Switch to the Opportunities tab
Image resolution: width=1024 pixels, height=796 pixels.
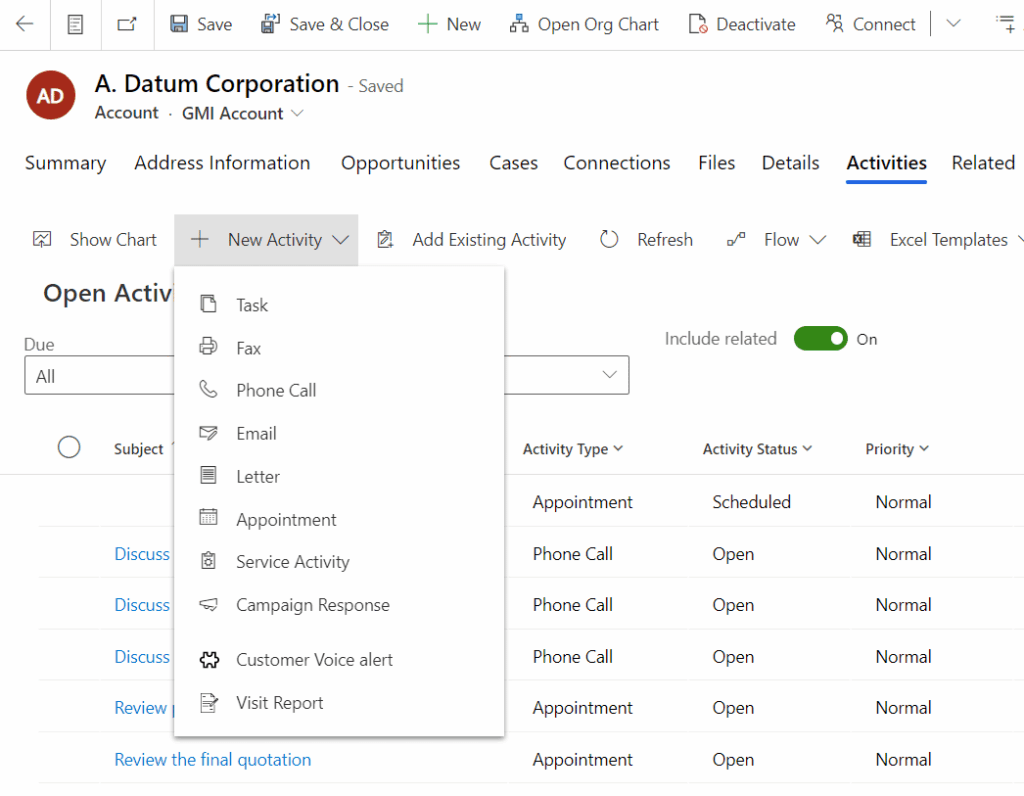pyautogui.click(x=400, y=163)
